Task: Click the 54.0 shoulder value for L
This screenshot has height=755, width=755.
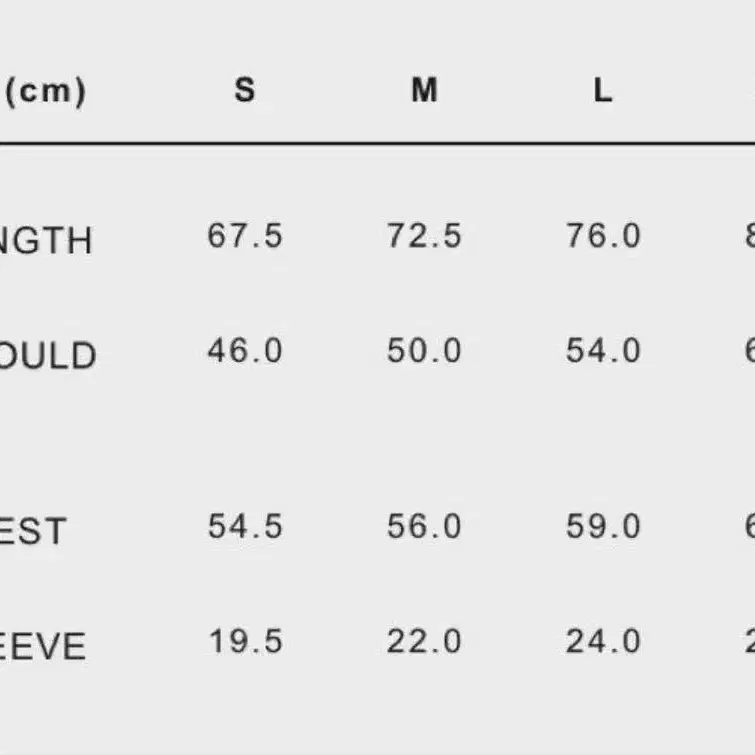Action: (603, 351)
